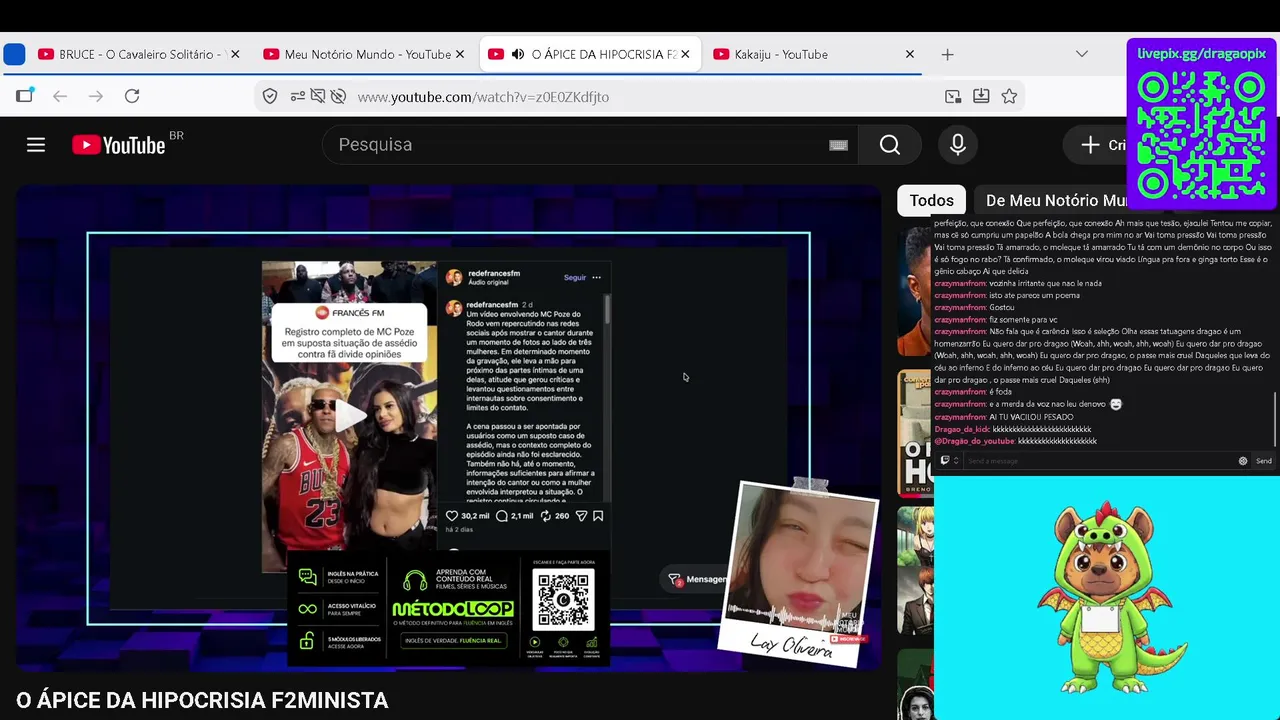Screen dimensions: 1280x720
Task: Save the post with the bookmark icon
Action: [x=598, y=516]
